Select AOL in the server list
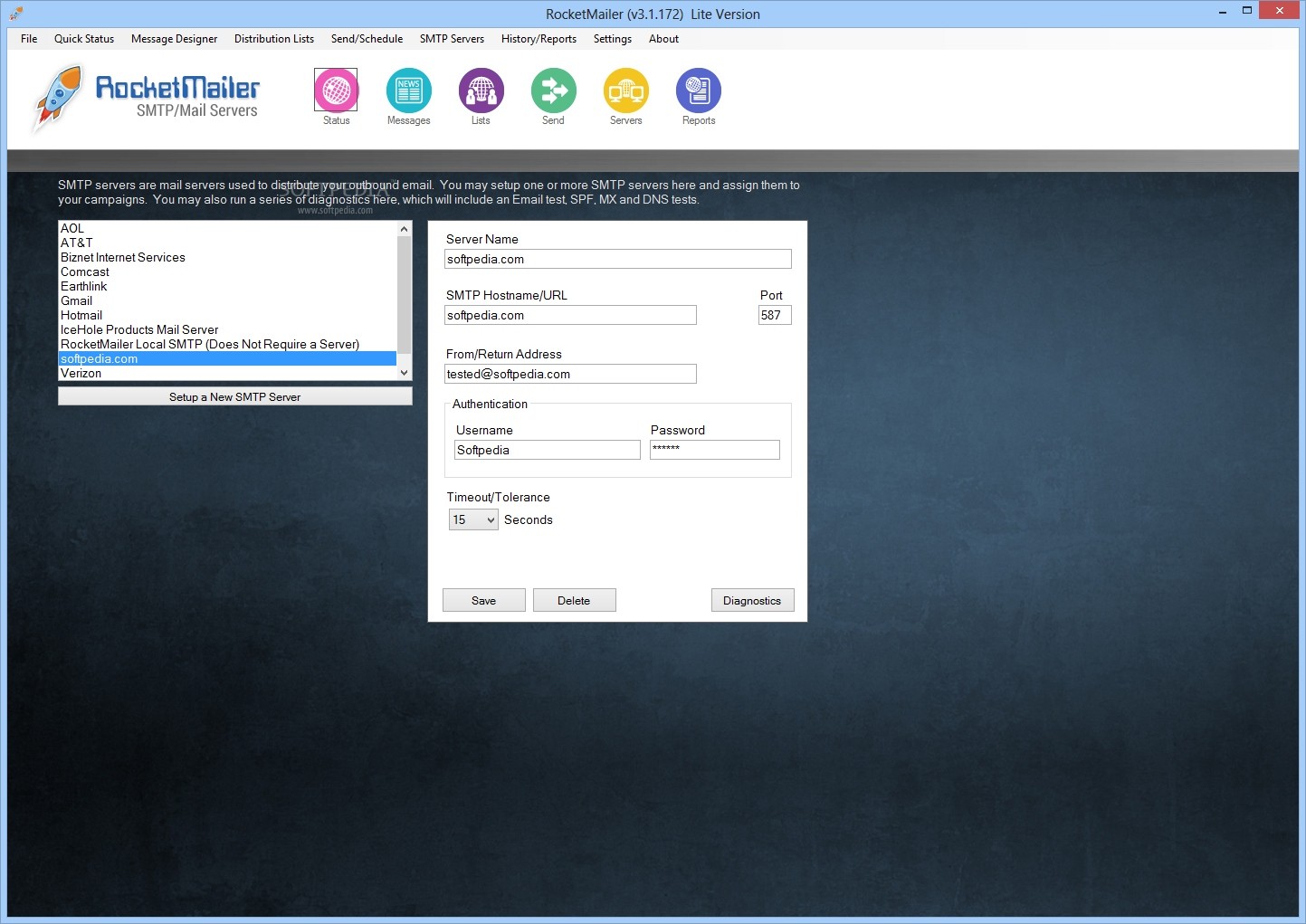Viewport: 1306px width, 924px height. point(227,228)
